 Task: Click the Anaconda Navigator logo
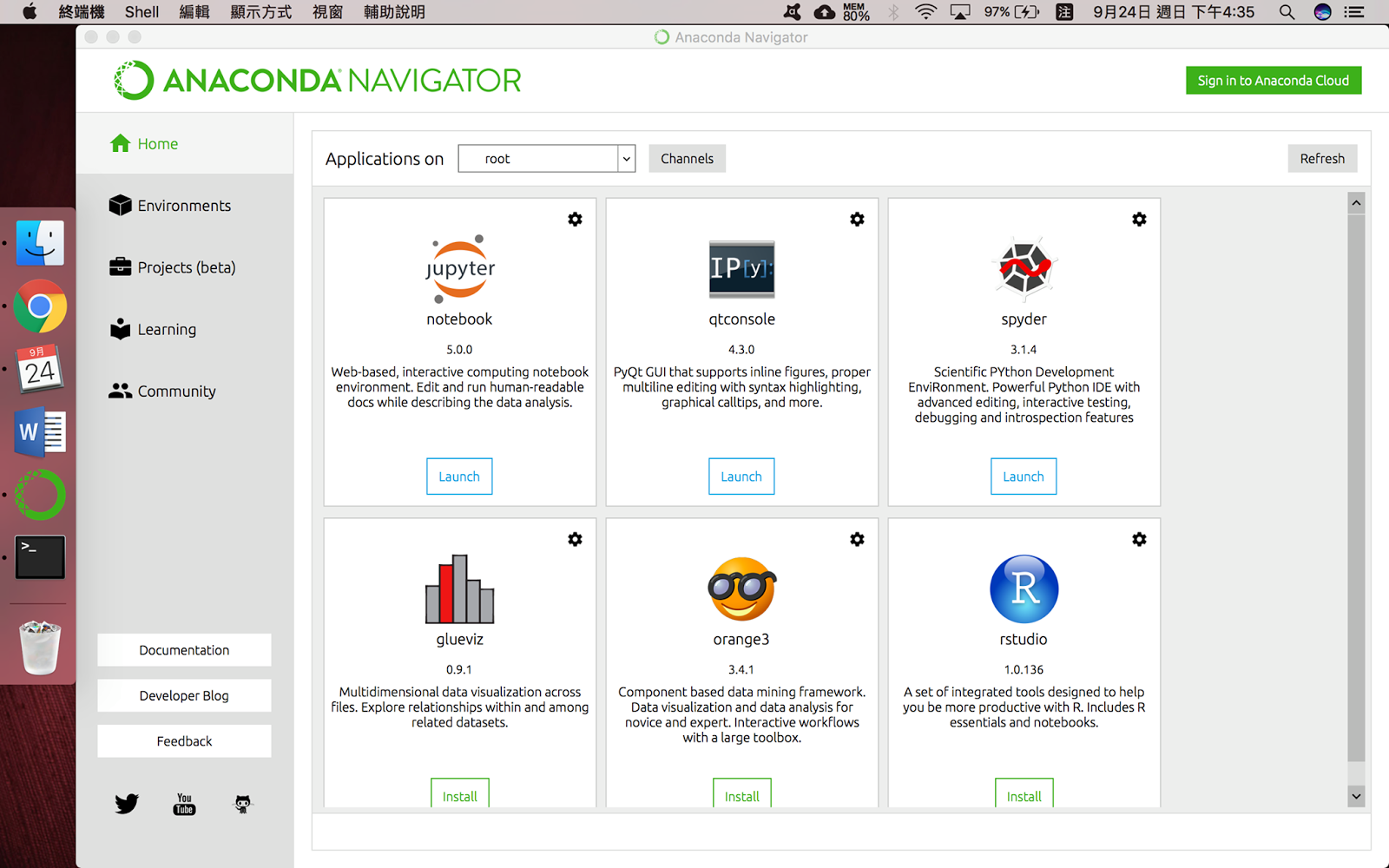pyautogui.click(x=318, y=81)
